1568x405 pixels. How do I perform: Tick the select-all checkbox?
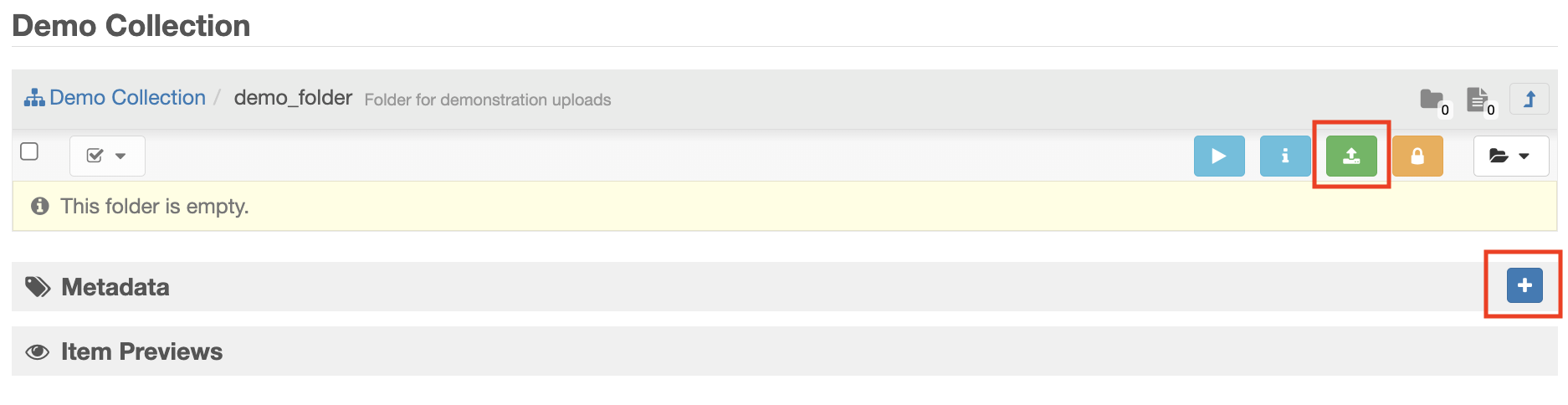click(x=29, y=151)
